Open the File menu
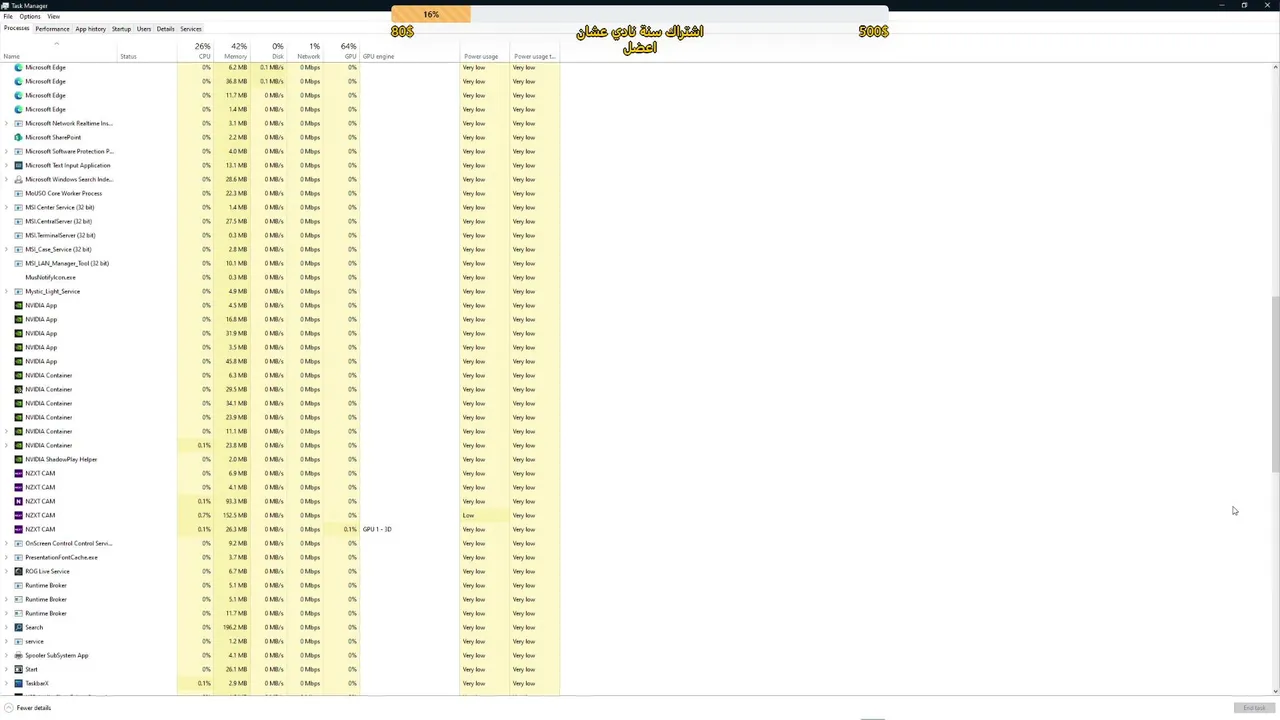The image size is (1280, 720). point(8,16)
